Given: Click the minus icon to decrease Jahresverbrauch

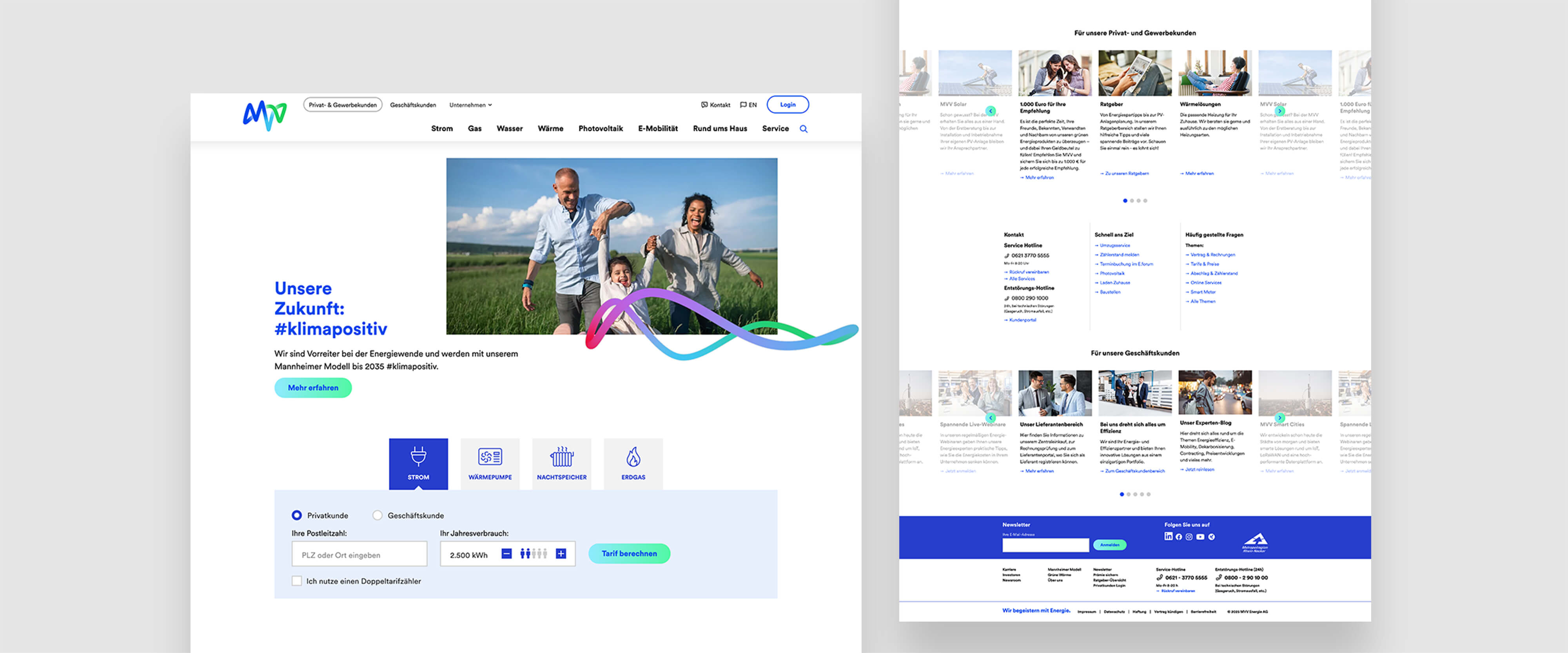Looking at the screenshot, I should [x=506, y=554].
